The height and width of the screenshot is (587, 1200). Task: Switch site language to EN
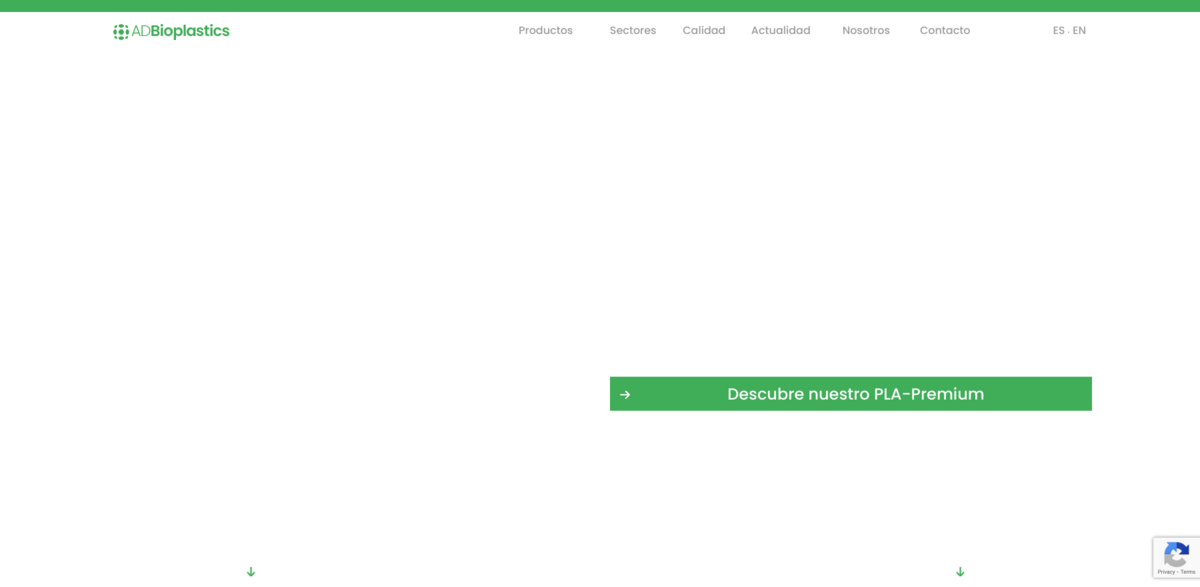coord(1079,31)
